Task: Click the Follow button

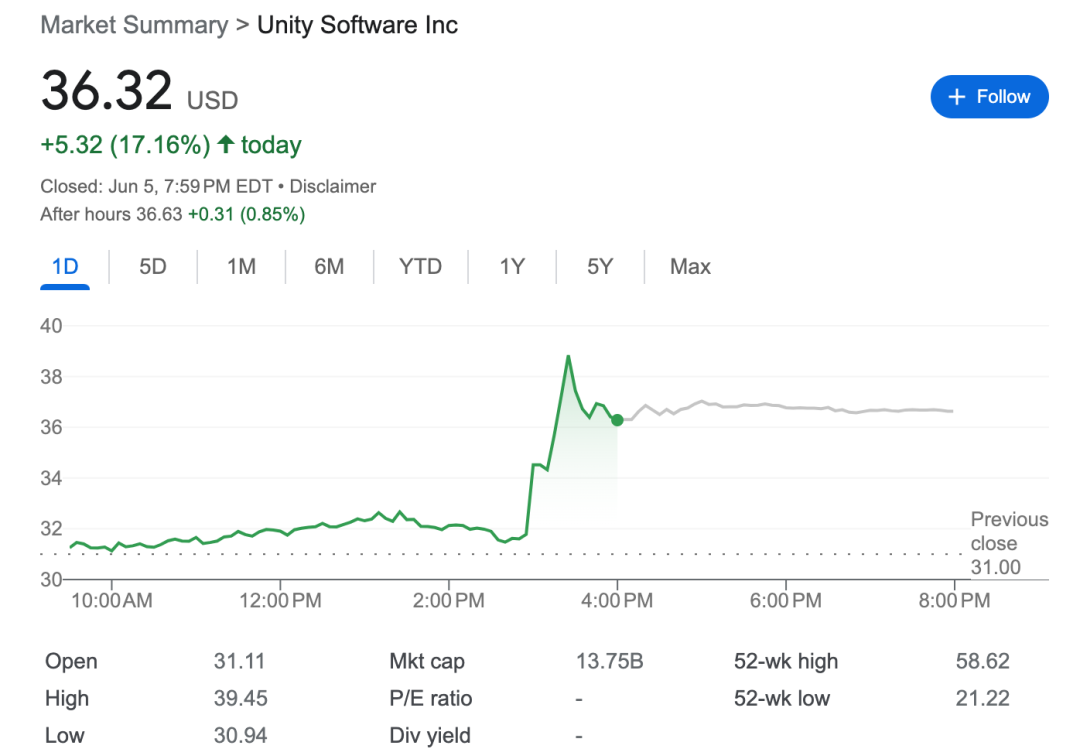Action: [x=989, y=97]
